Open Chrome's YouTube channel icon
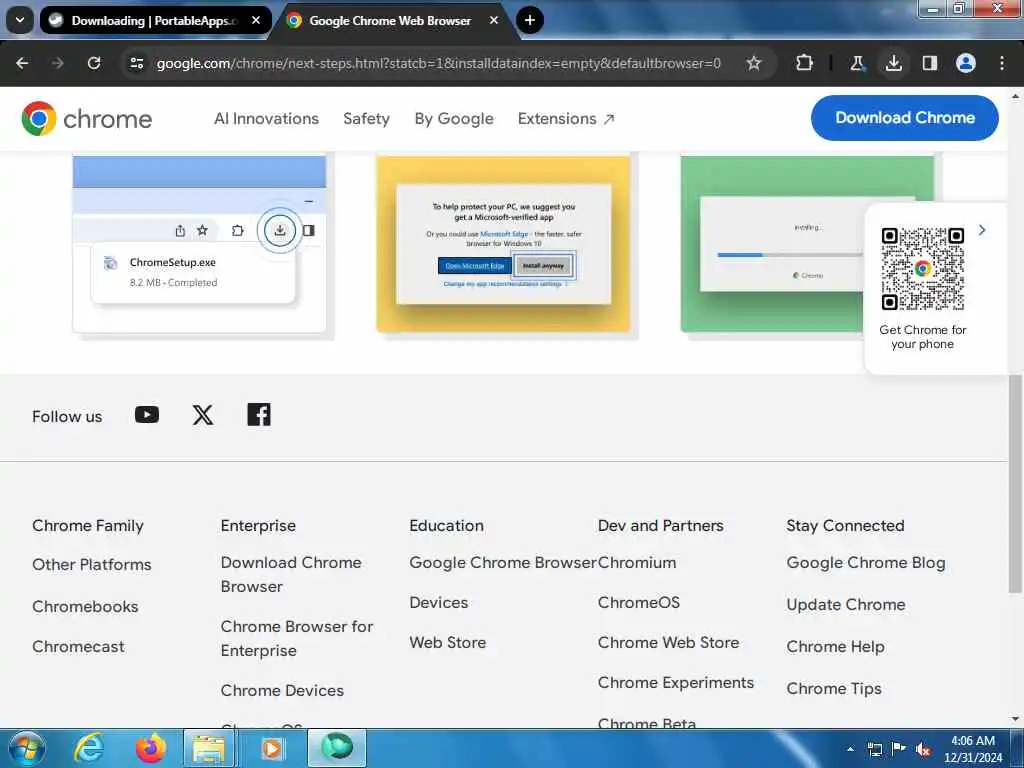The width and height of the screenshot is (1024, 768). [x=147, y=415]
